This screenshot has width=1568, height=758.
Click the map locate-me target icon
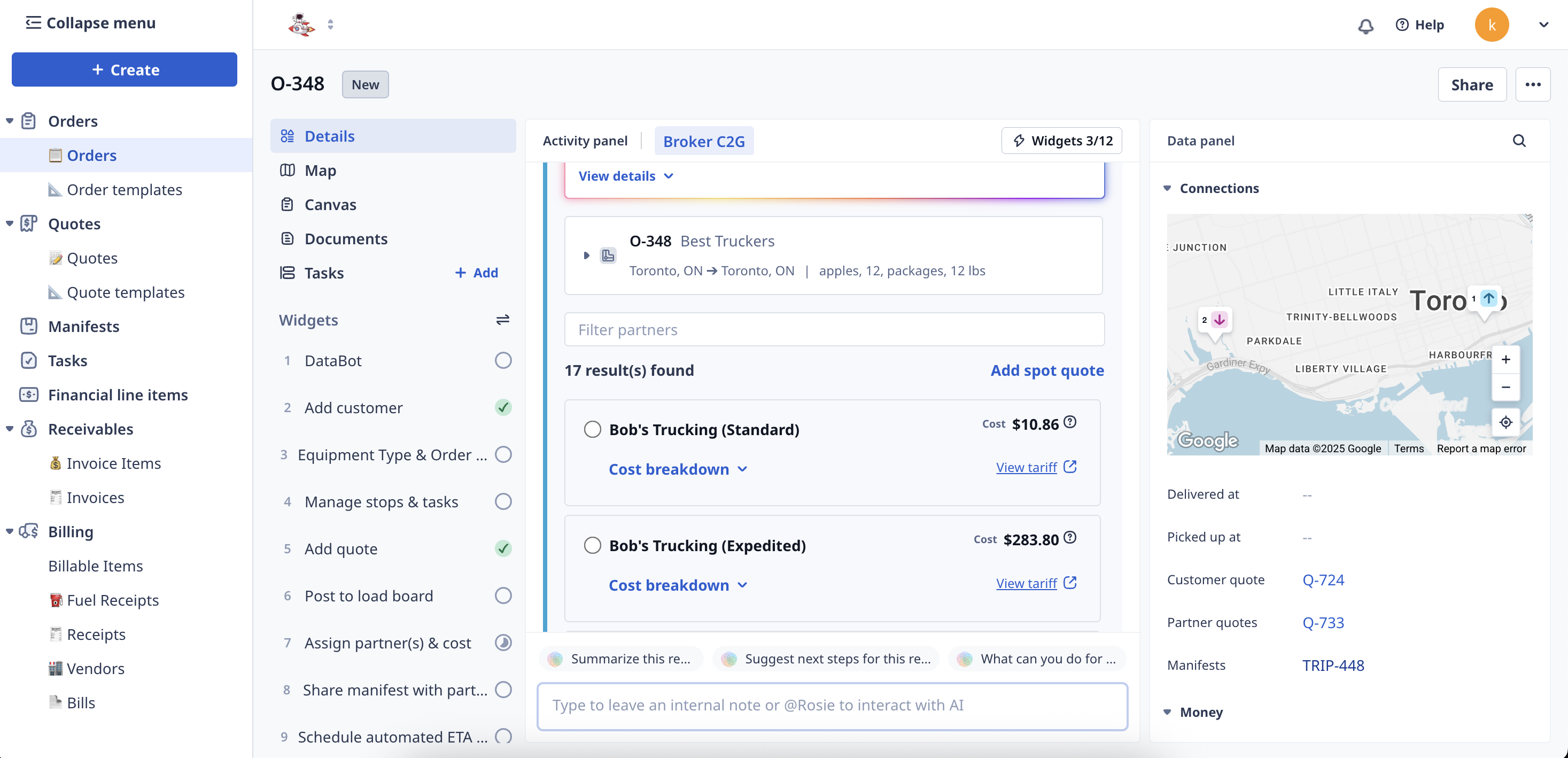click(1505, 422)
